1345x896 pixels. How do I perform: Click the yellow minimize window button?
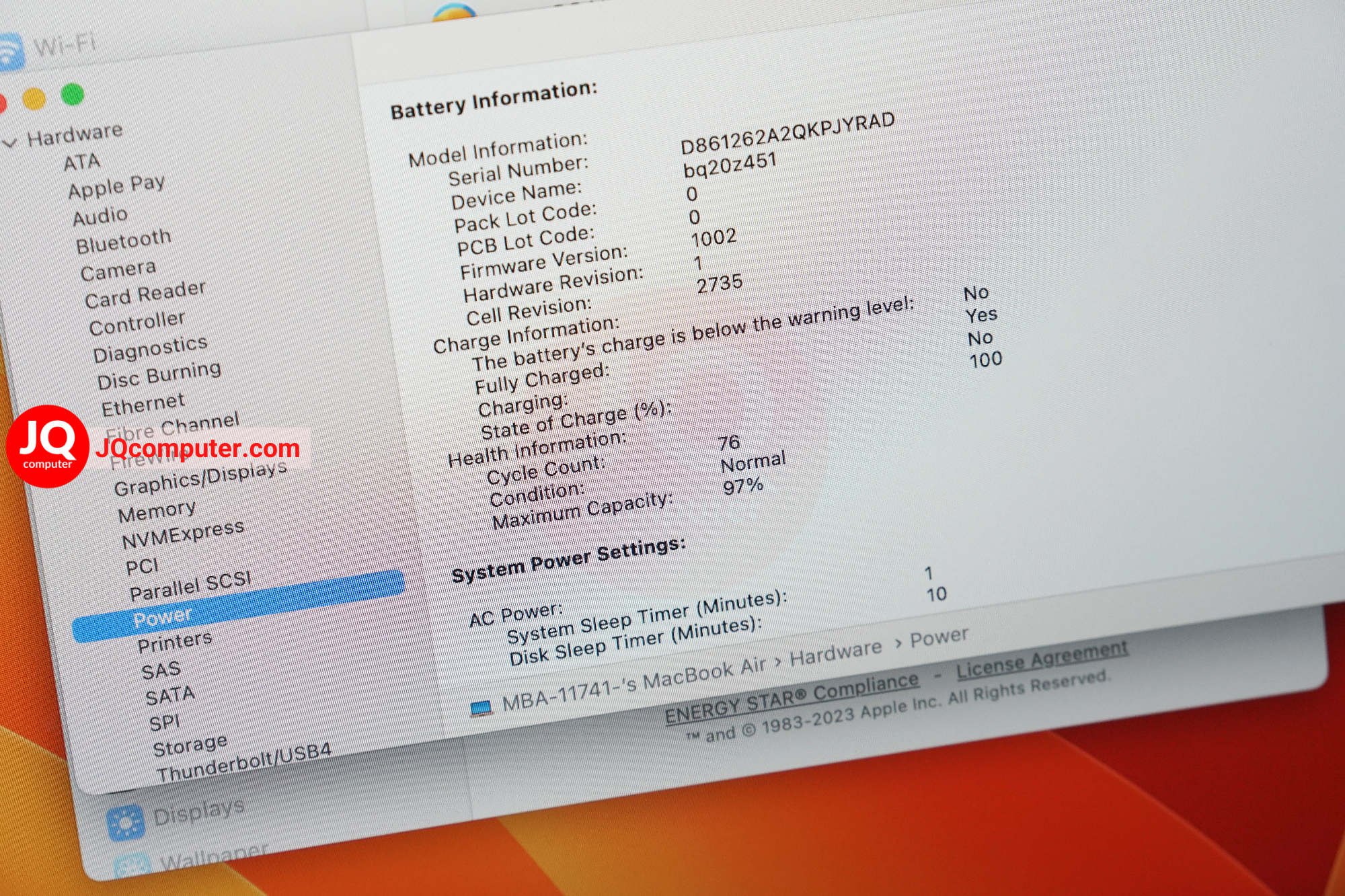pos(34,99)
